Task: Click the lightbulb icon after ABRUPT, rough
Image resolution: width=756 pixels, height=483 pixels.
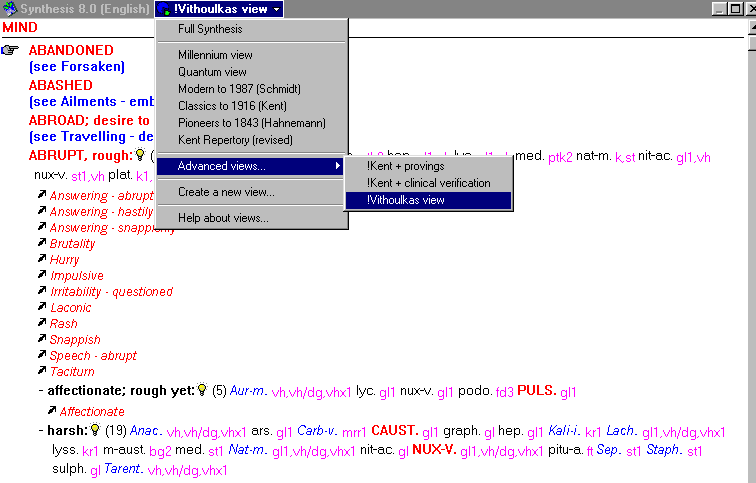Action: [140, 154]
